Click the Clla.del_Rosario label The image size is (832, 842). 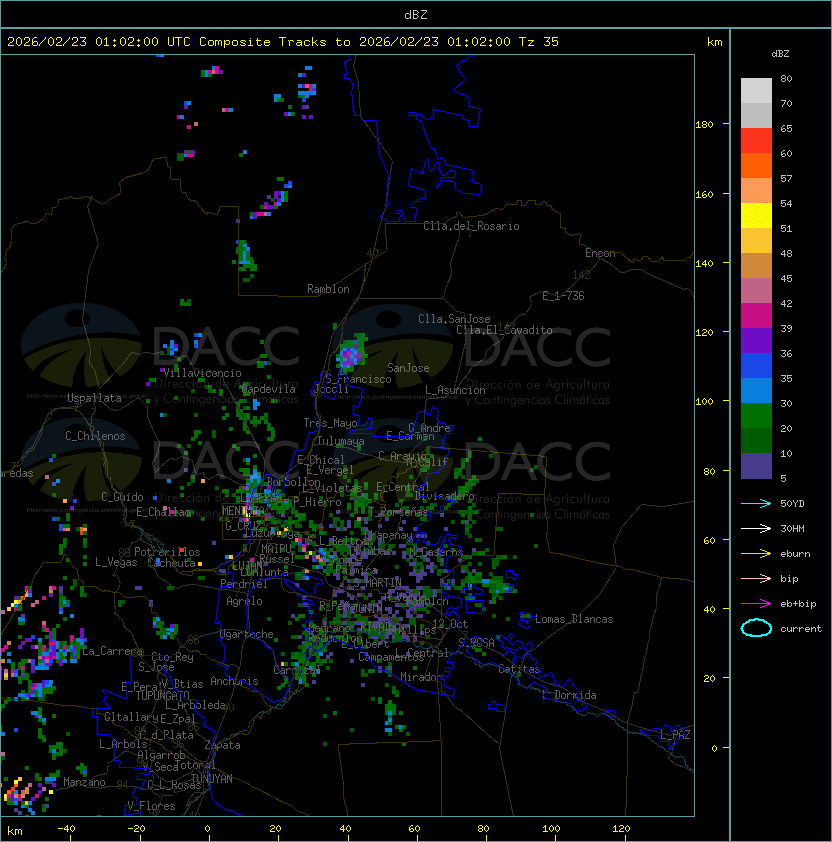(x=471, y=226)
